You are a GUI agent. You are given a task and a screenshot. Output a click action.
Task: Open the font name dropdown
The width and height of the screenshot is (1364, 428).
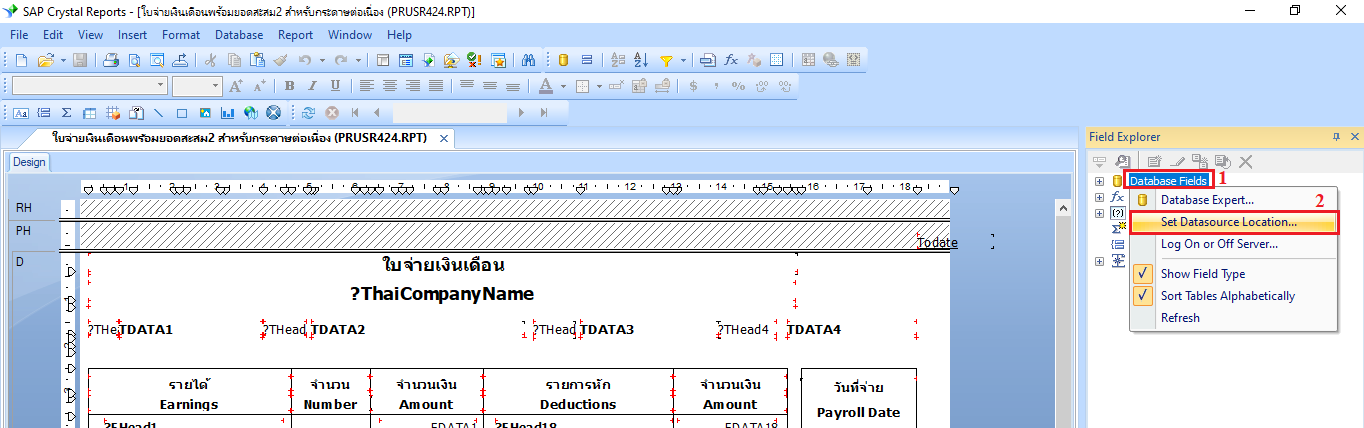coord(160,86)
